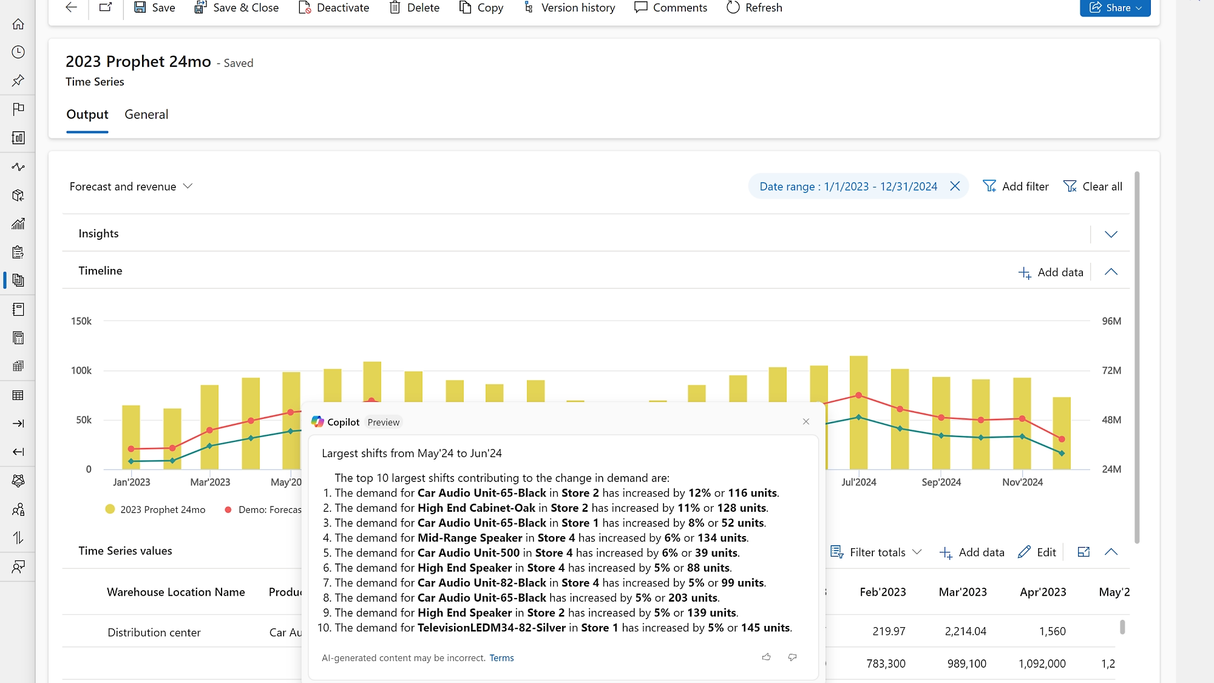Image resolution: width=1214 pixels, height=683 pixels.
Task: Open Recent items clock icon in sidebar
Action: pyautogui.click(x=18, y=52)
